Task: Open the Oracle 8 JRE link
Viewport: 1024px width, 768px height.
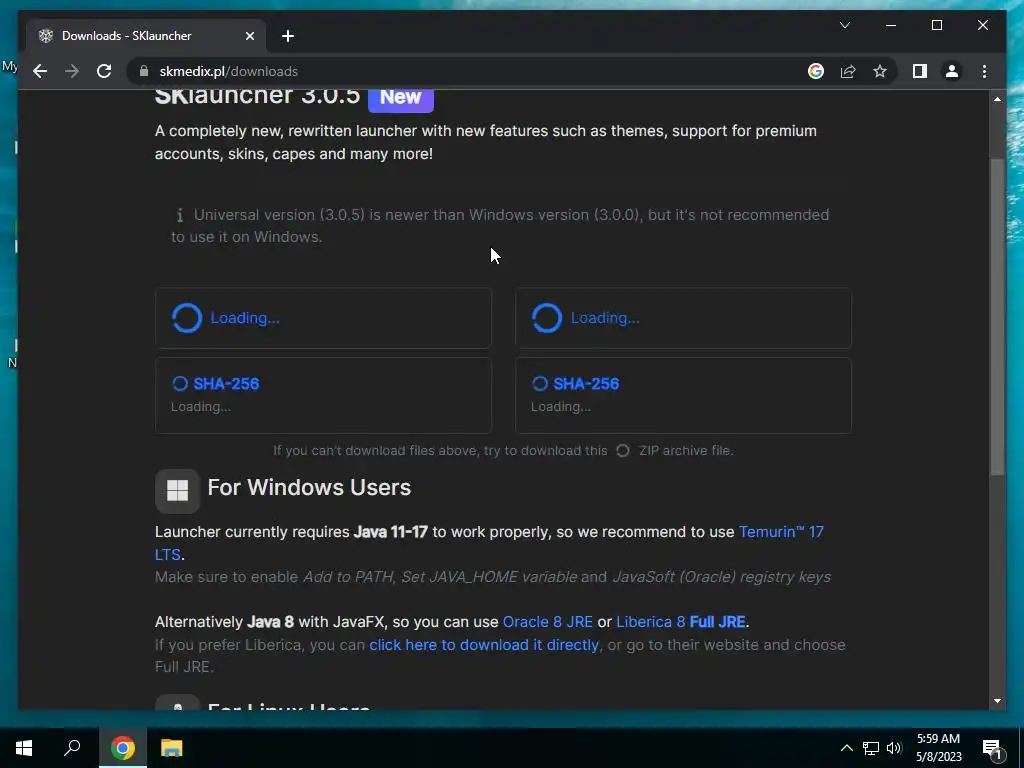Action: [x=547, y=622]
